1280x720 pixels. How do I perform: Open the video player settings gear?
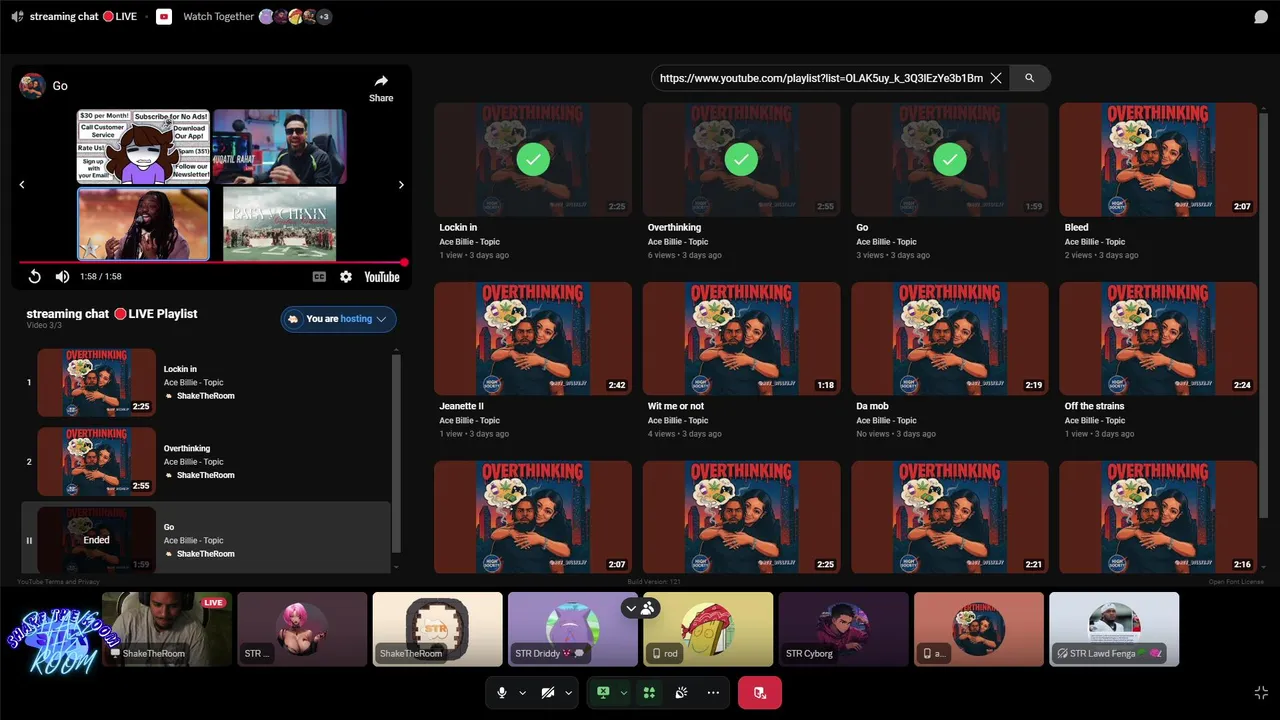pos(346,277)
